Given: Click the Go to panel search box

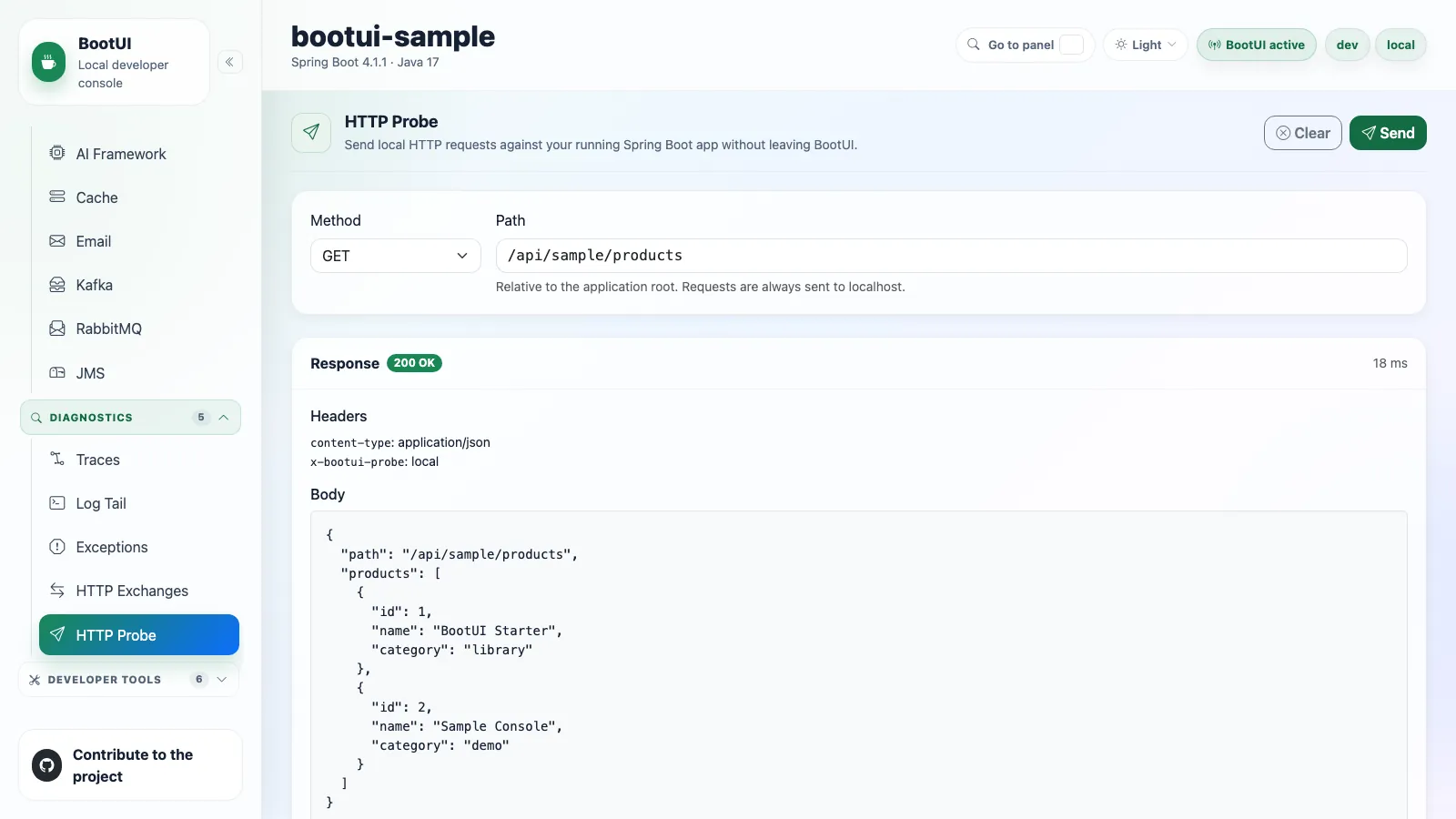Looking at the screenshot, I should pos(1026,45).
